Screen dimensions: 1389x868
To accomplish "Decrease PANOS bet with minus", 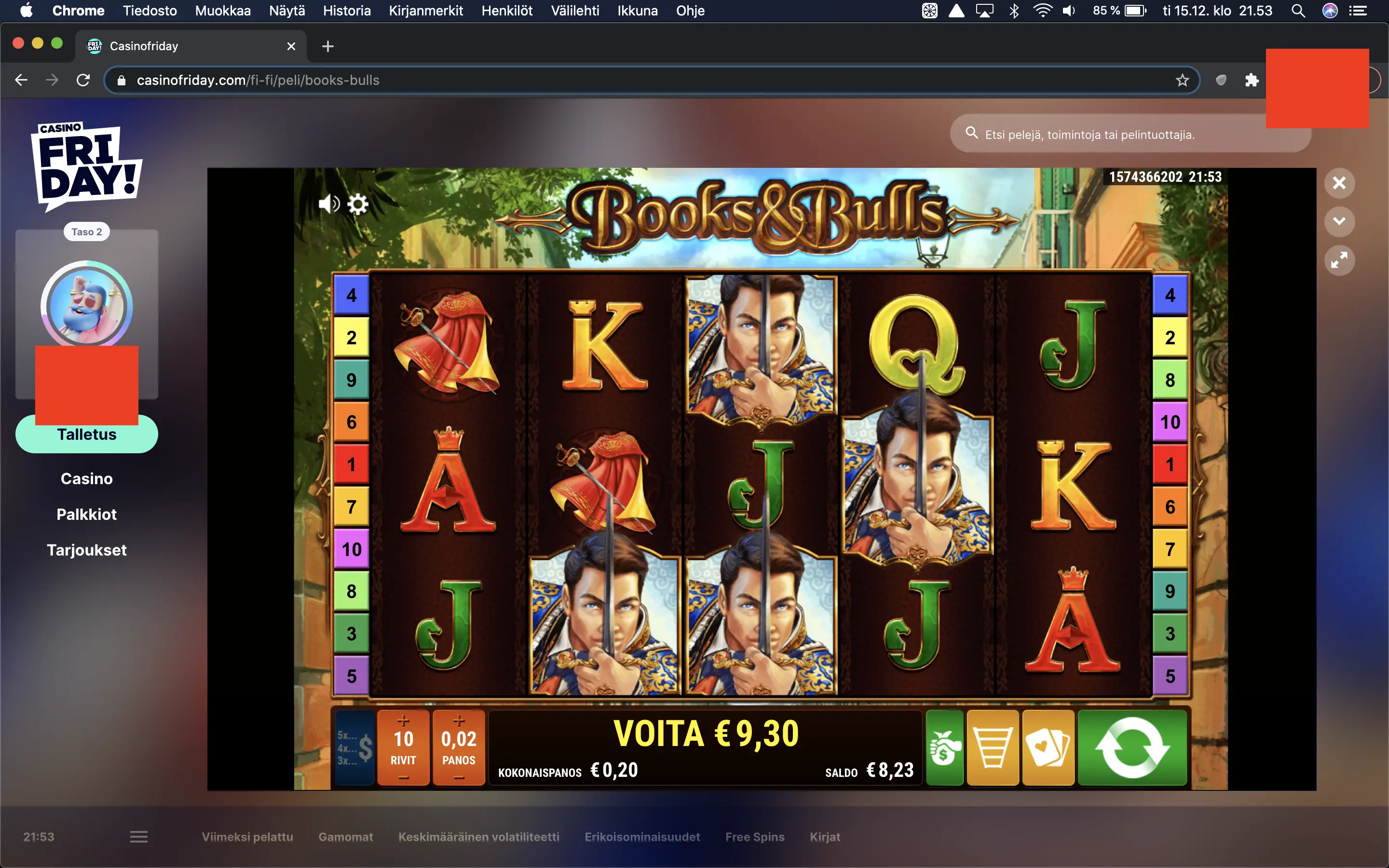I will (x=459, y=777).
